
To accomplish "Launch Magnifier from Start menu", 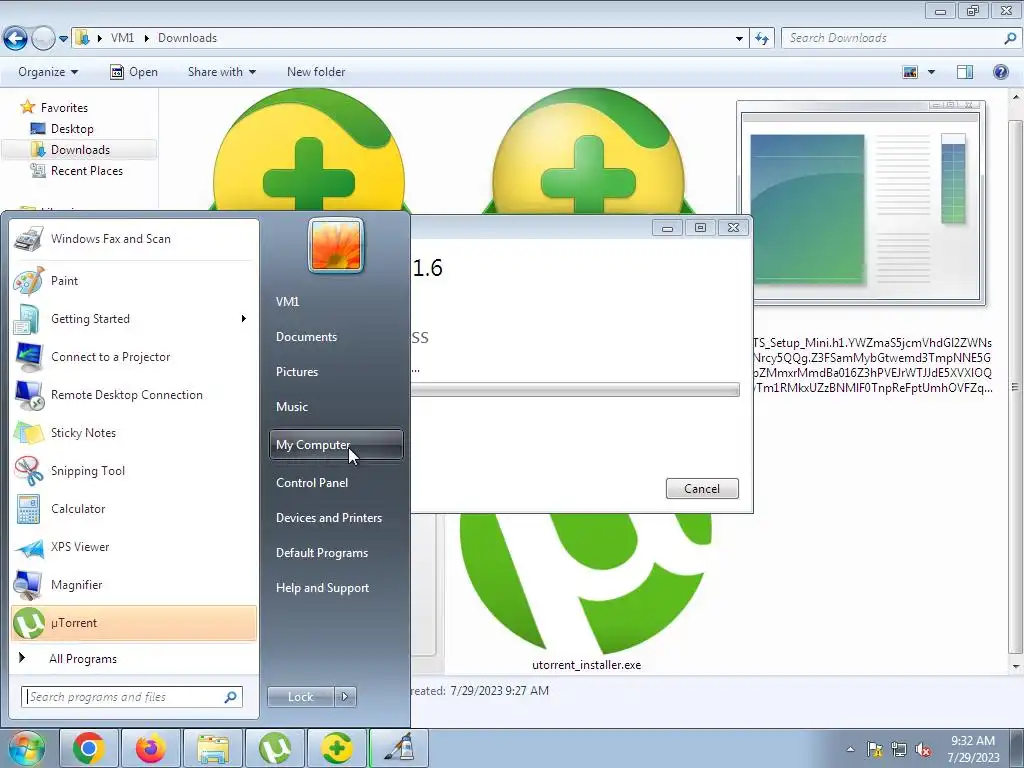I will pyautogui.click(x=134, y=584).
